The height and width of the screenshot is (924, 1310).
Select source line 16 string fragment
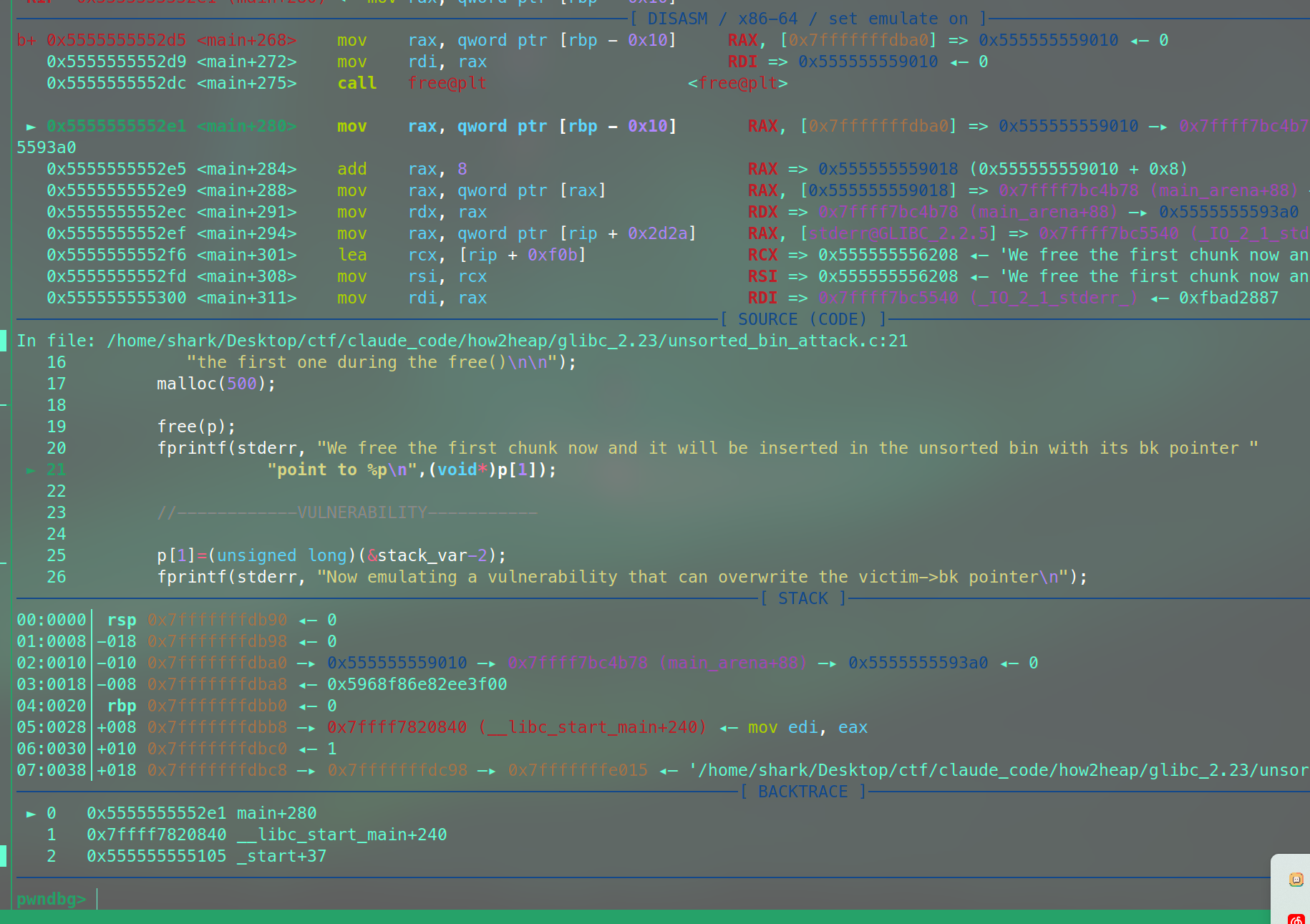coord(382,362)
